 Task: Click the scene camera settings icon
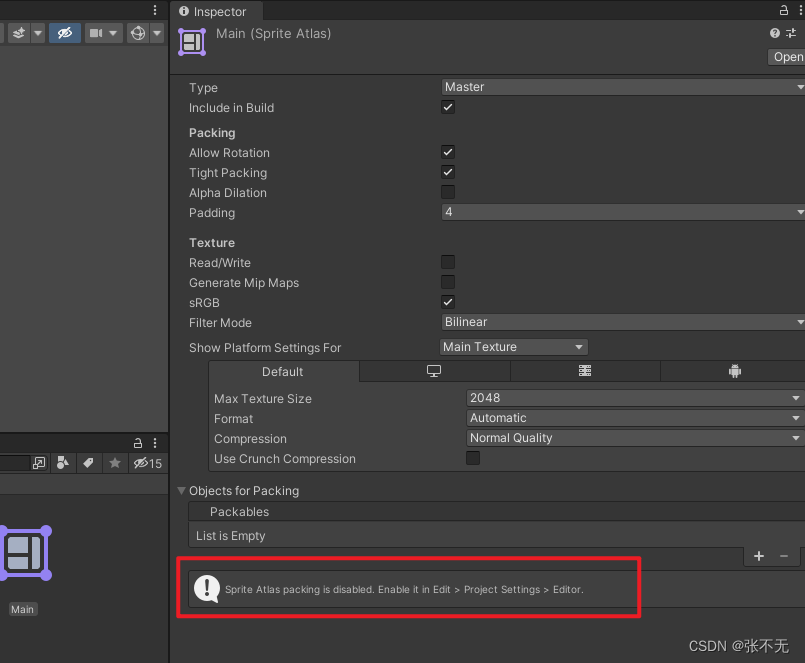(x=96, y=33)
